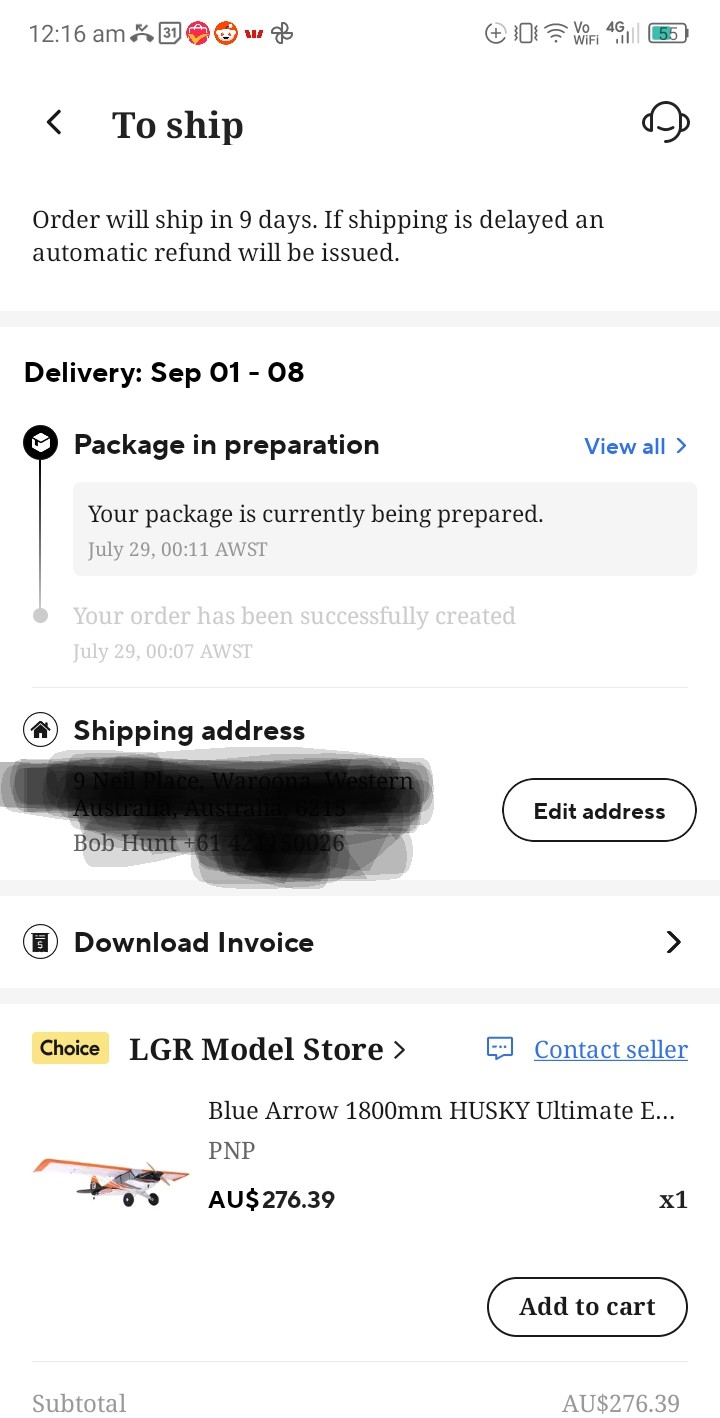Tap the Edit address button
Viewport: 720px width, 1418px height.
[599, 810]
